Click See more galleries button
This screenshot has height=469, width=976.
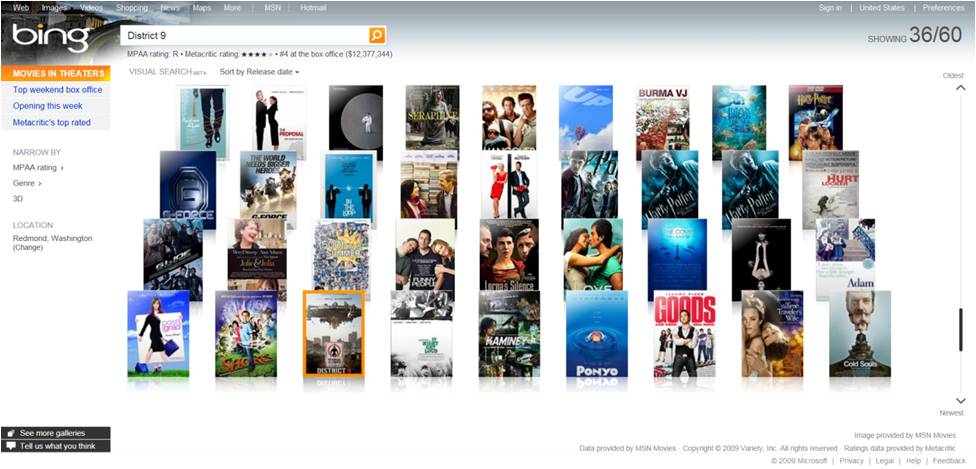[x=55, y=433]
